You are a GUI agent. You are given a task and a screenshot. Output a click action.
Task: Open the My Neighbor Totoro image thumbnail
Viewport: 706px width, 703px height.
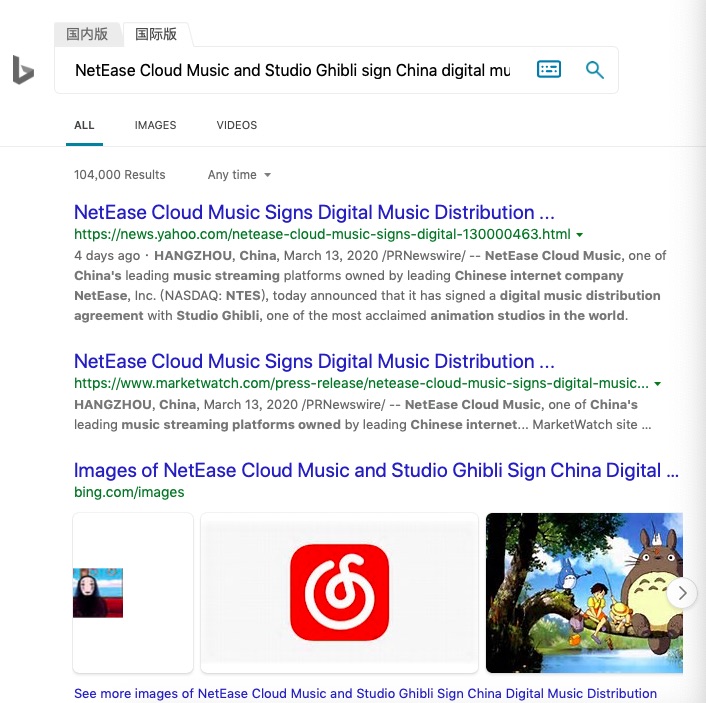point(584,593)
